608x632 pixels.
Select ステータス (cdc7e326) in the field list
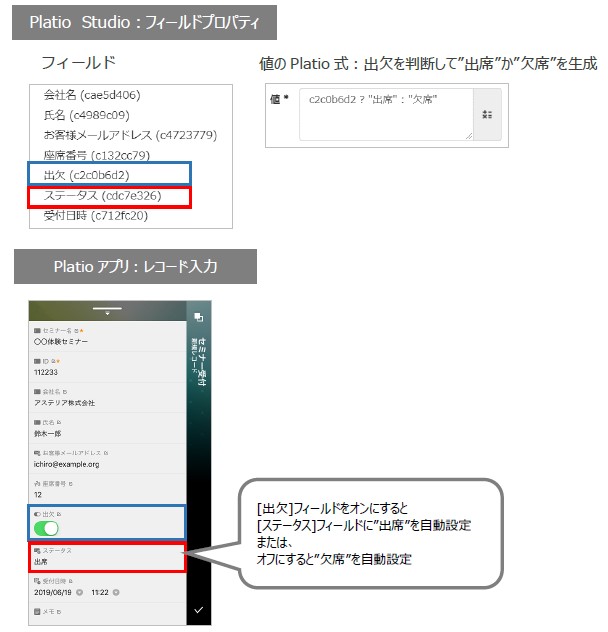pyautogui.click(x=102, y=195)
